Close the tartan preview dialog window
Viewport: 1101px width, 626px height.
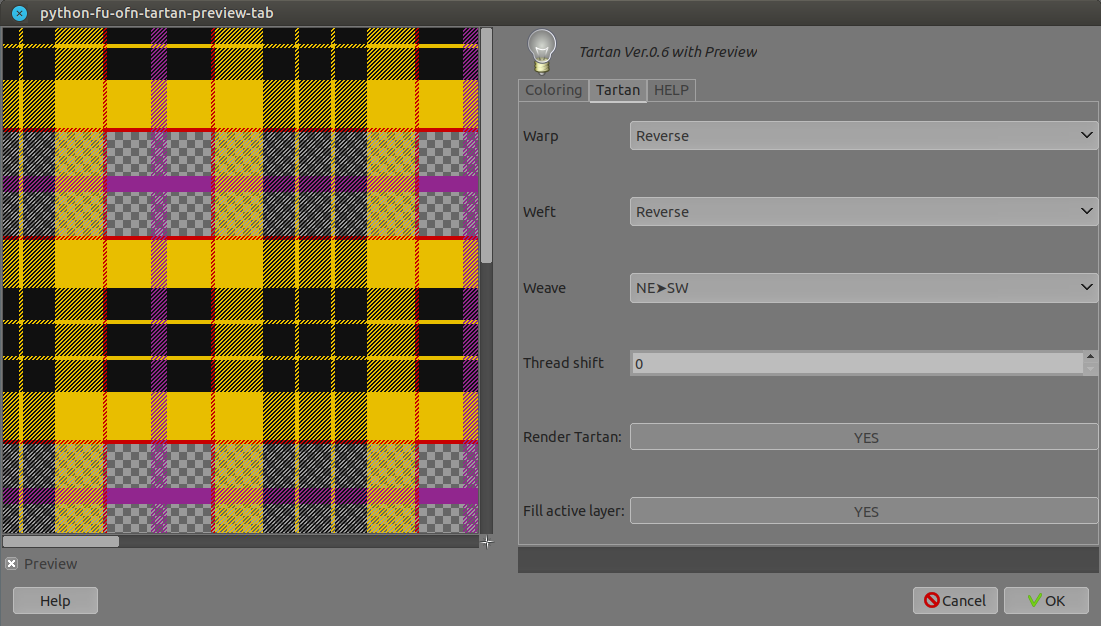pos(20,13)
